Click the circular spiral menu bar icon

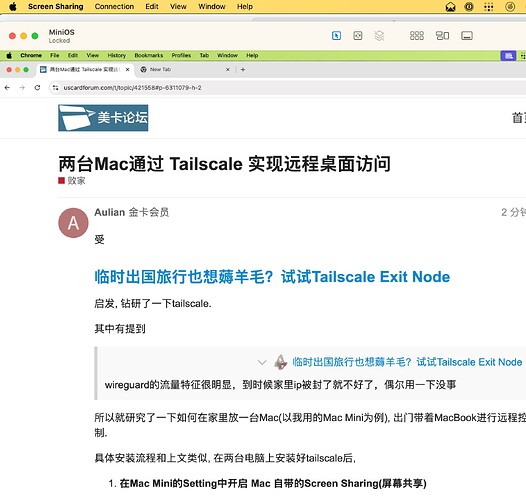coord(510,6)
